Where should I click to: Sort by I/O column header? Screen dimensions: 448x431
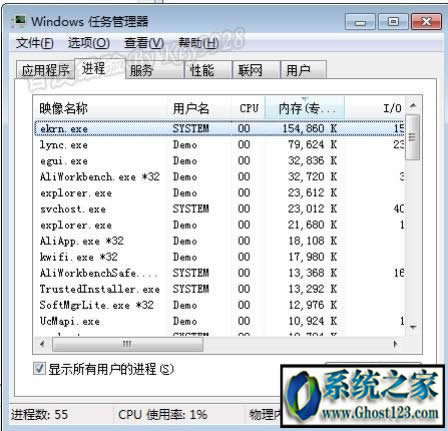tap(375, 108)
